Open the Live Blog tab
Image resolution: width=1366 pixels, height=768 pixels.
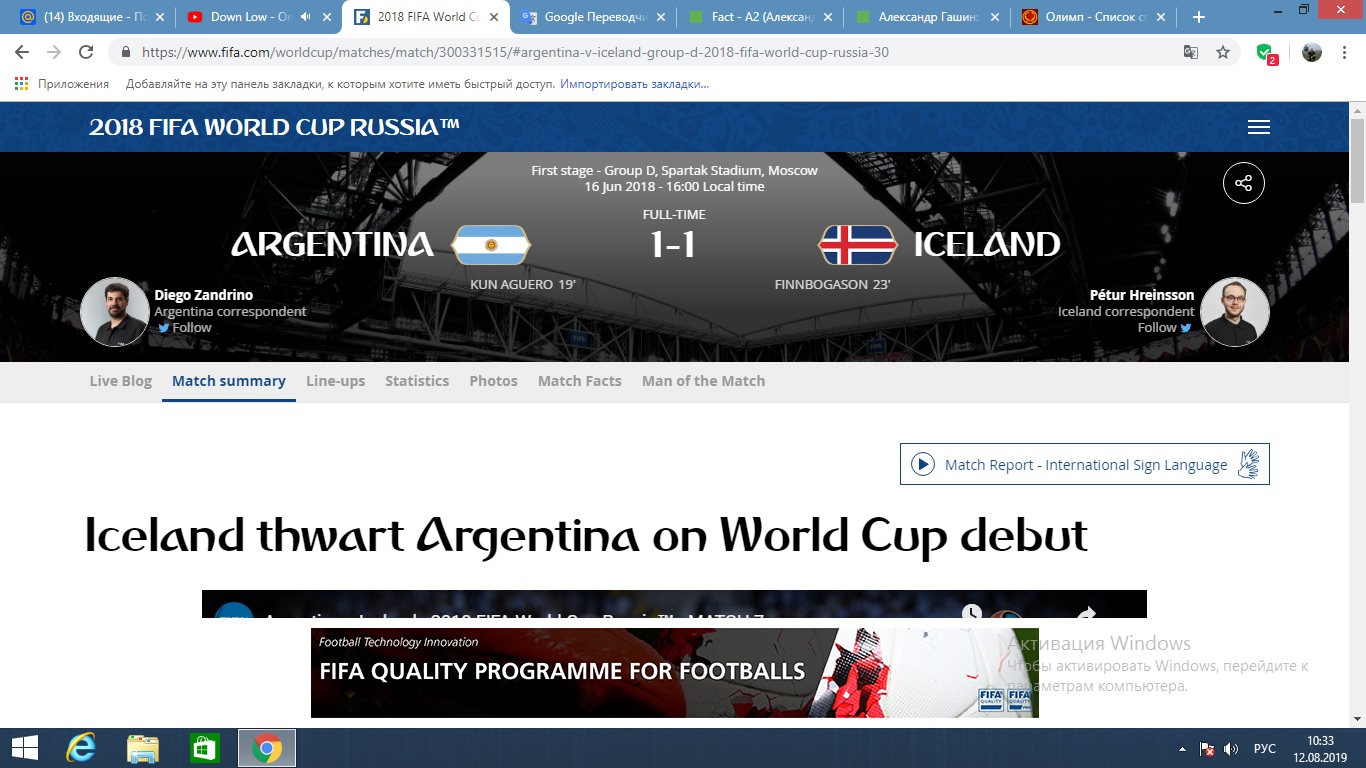pyautogui.click(x=121, y=381)
